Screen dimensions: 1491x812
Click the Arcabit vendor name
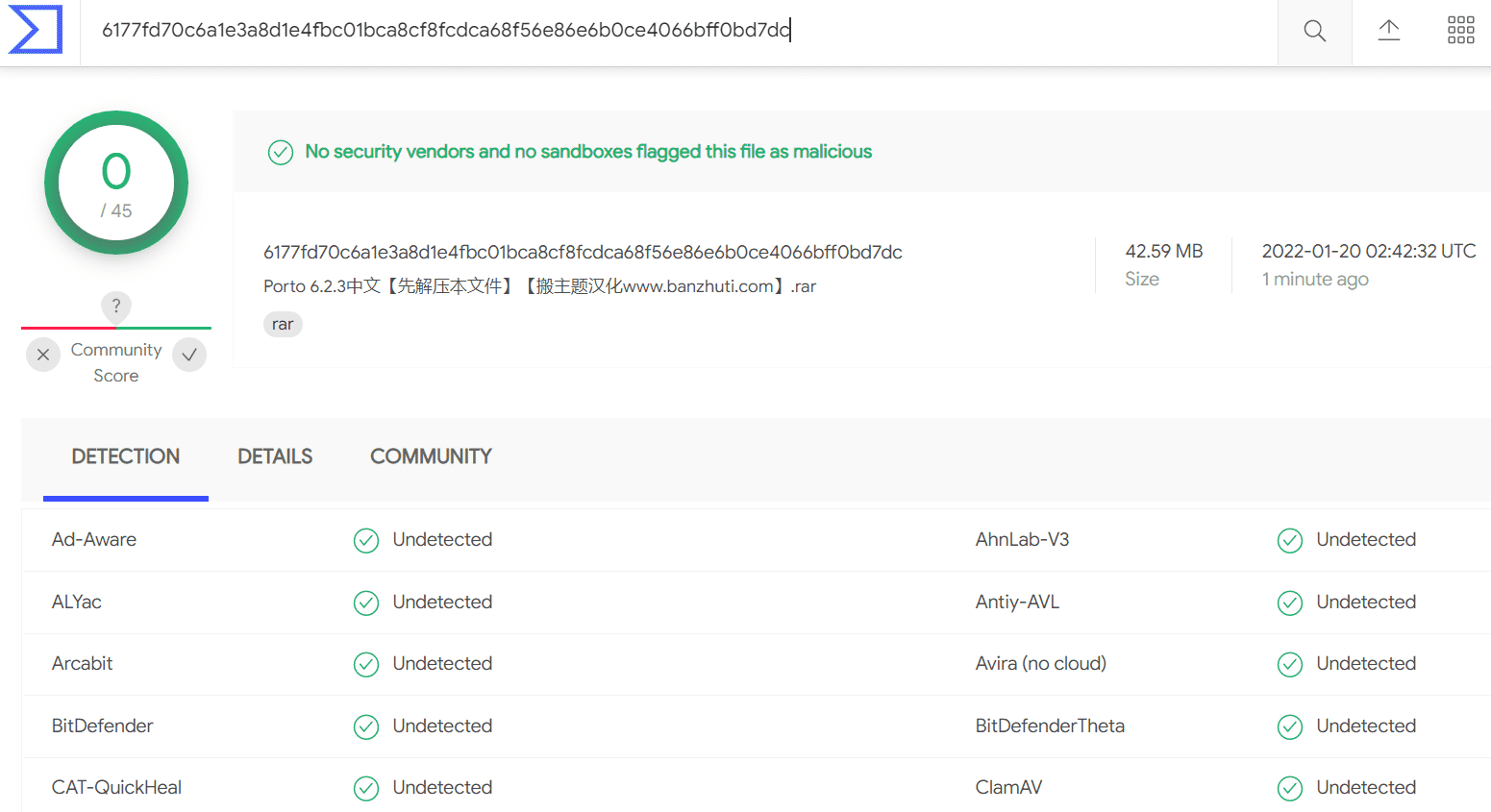[x=83, y=663]
